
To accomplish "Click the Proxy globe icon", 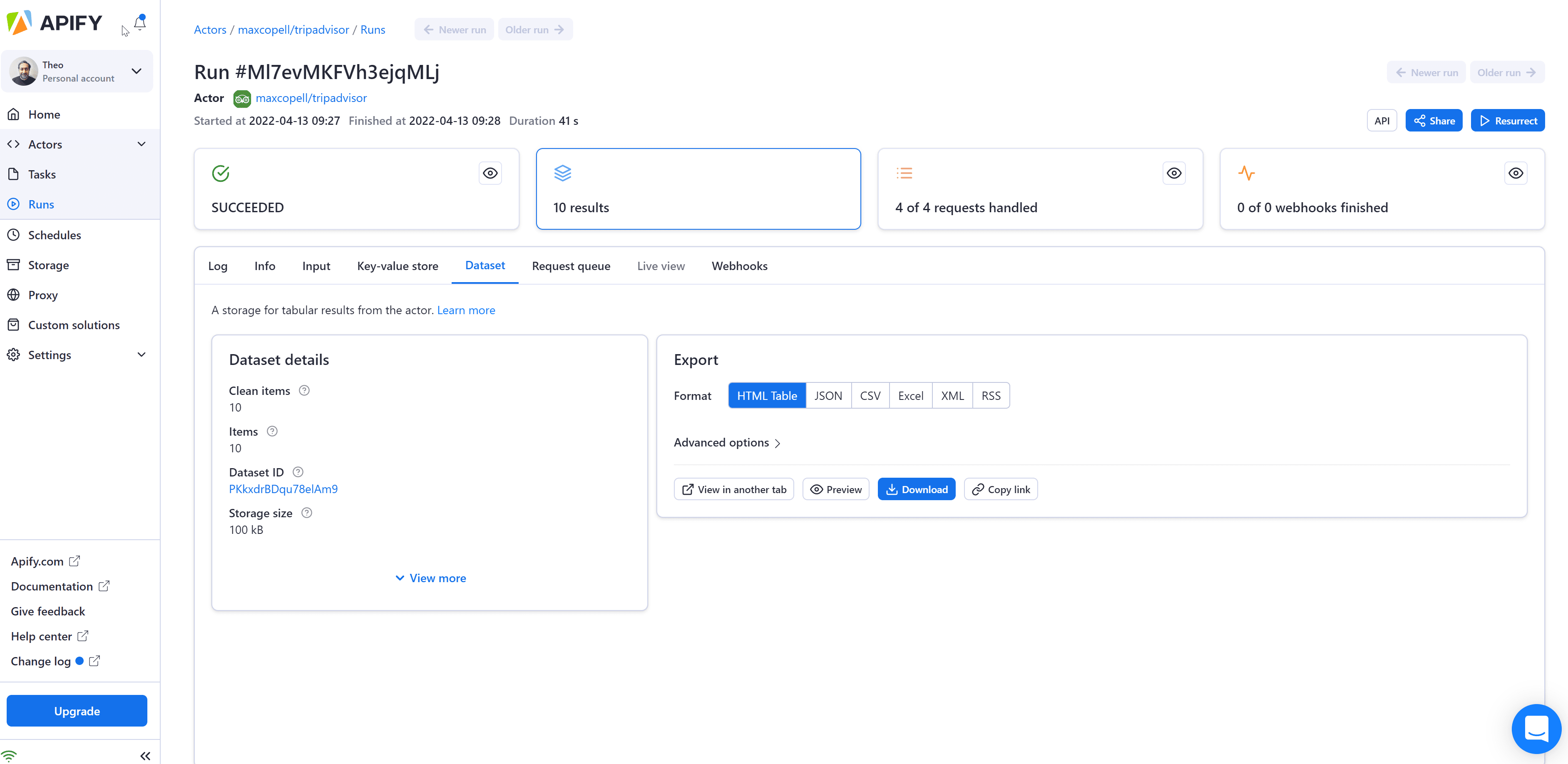I will pyautogui.click(x=13, y=295).
